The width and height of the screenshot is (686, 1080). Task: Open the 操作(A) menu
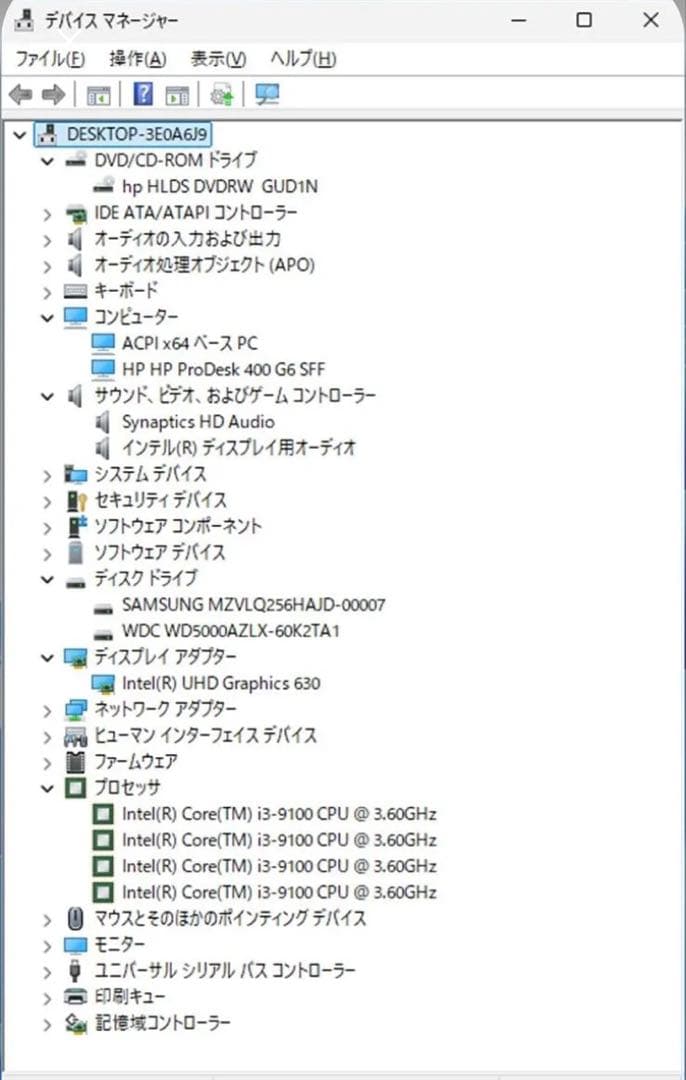pyautogui.click(x=137, y=59)
